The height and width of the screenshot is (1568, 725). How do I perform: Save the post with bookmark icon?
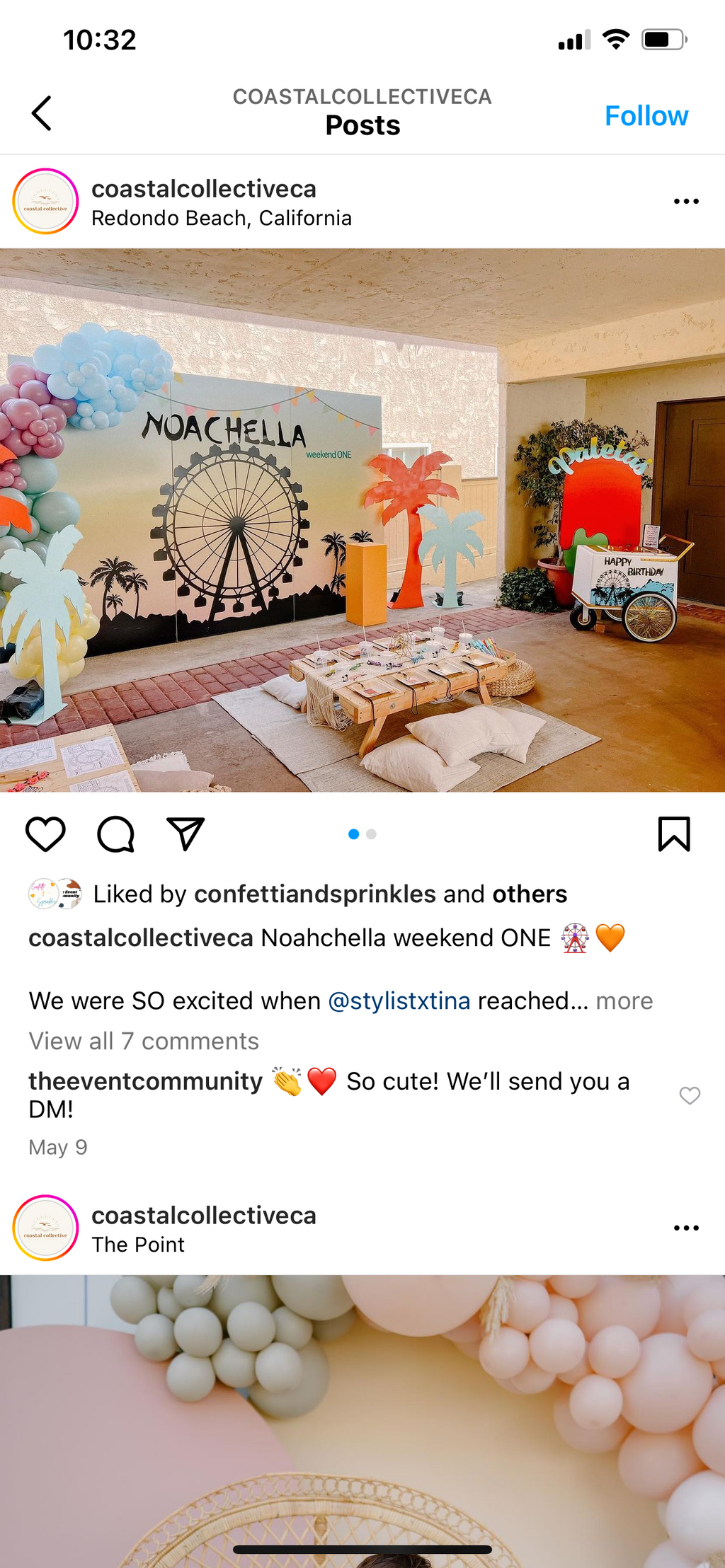(x=674, y=834)
